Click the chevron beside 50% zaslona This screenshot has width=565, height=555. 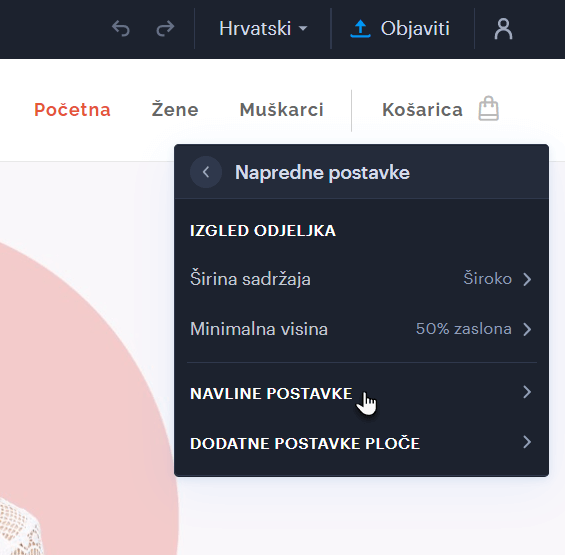527,329
